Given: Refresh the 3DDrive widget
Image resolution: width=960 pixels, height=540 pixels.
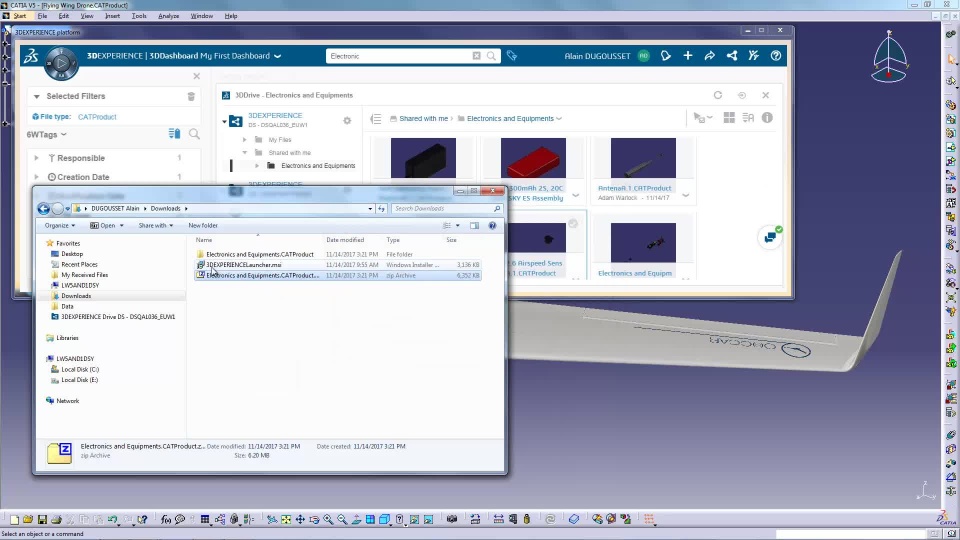Looking at the screenshot, I should coord(718,95).
